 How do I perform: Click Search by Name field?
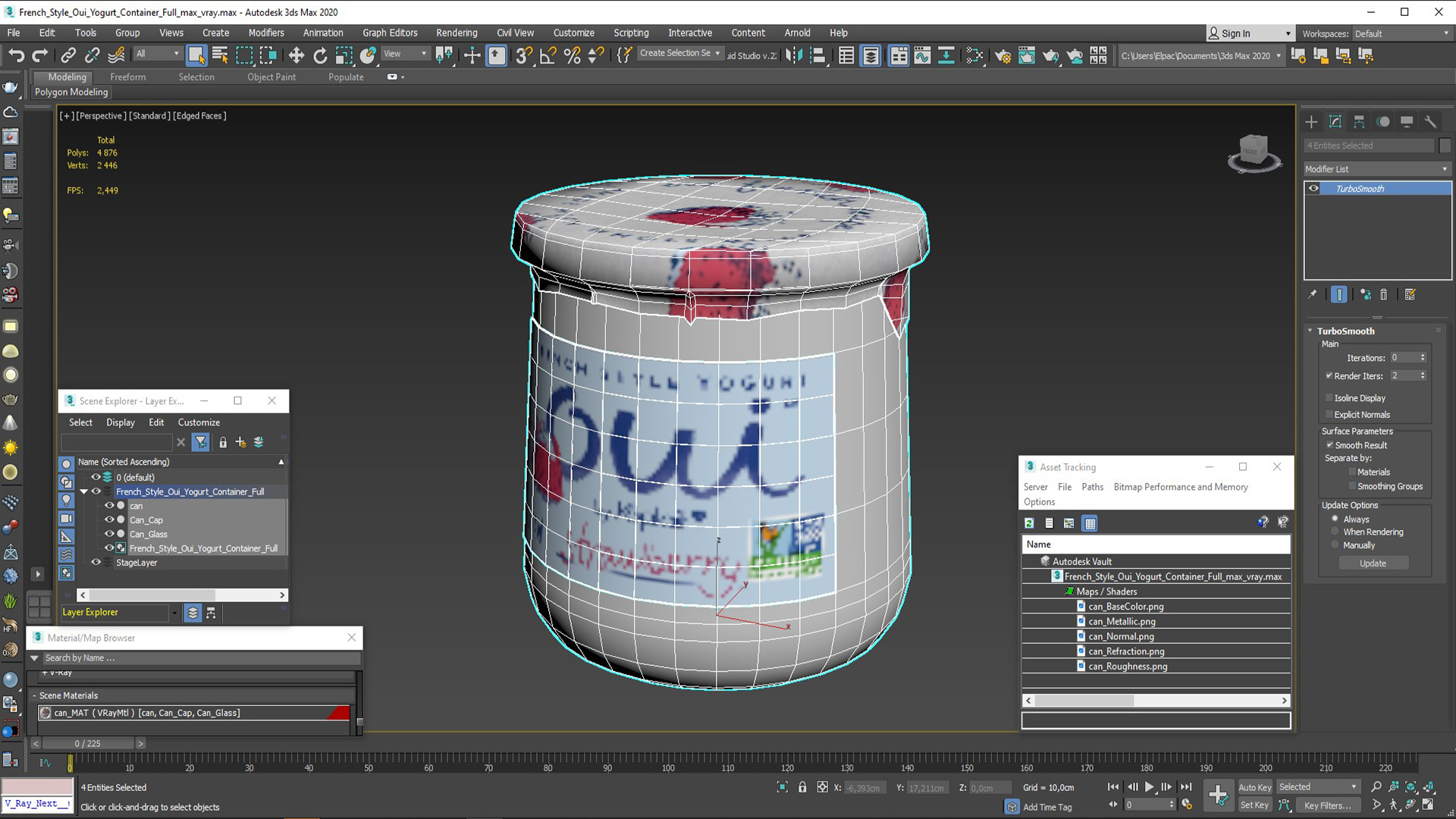(201, 658)
